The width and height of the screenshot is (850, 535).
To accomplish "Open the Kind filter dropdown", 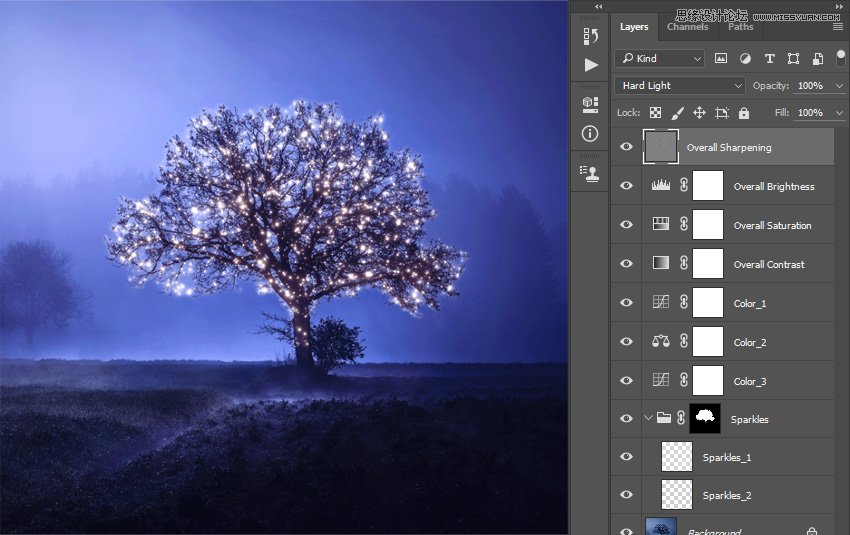I will coord(660,59).
